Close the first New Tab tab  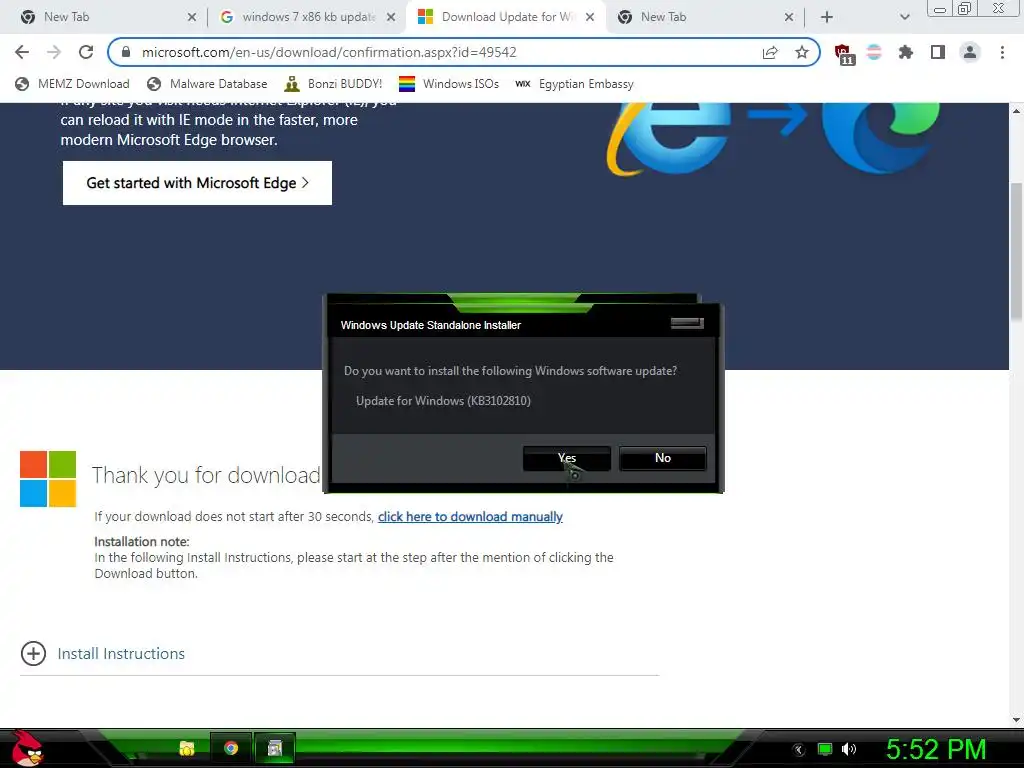(191, 17)
